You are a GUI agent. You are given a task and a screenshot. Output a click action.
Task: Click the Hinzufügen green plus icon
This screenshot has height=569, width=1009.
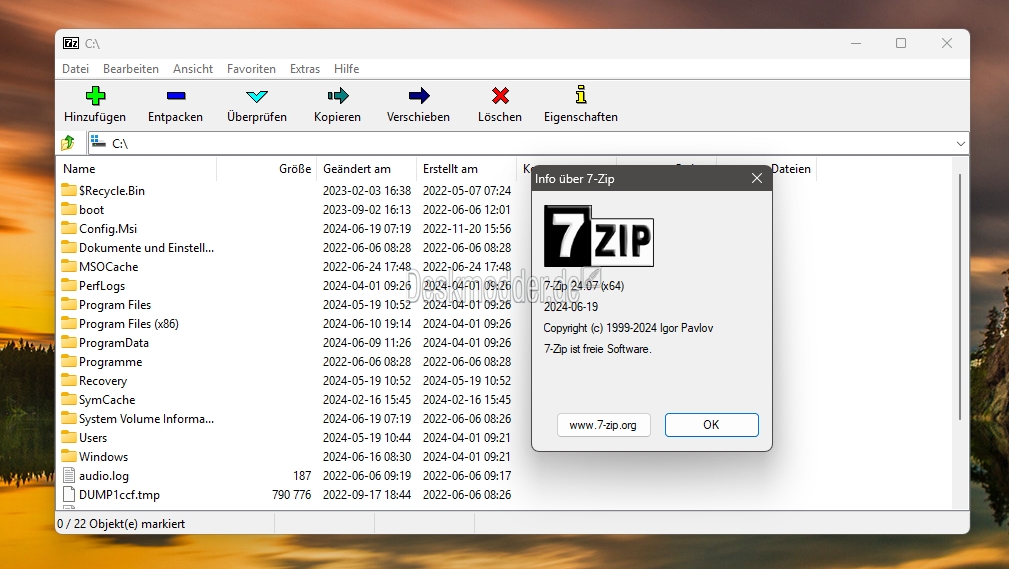click(95, 96)
